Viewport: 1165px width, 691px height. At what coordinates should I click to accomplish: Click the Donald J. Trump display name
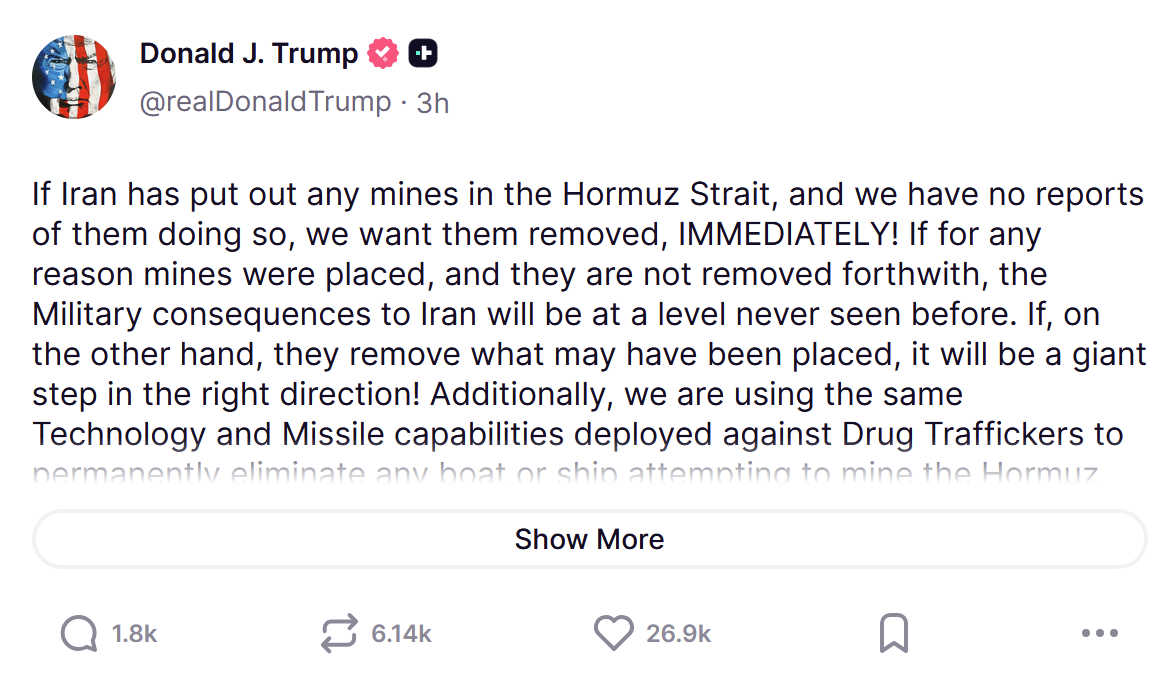tap(249, 53)
